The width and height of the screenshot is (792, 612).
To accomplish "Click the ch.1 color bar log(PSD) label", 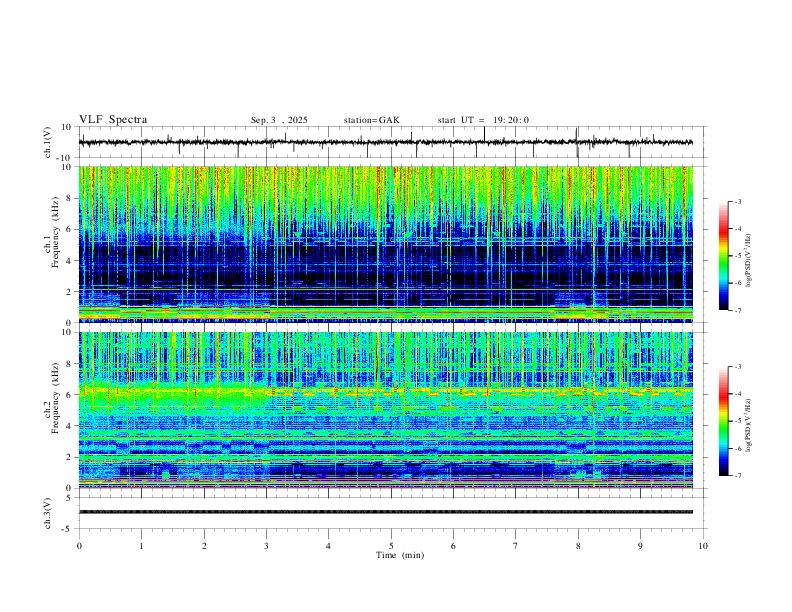I will [x=749, y=261].
